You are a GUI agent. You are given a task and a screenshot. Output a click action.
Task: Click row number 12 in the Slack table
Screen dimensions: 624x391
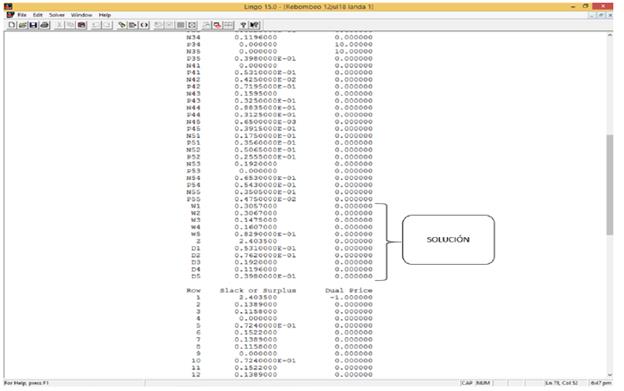196,375
